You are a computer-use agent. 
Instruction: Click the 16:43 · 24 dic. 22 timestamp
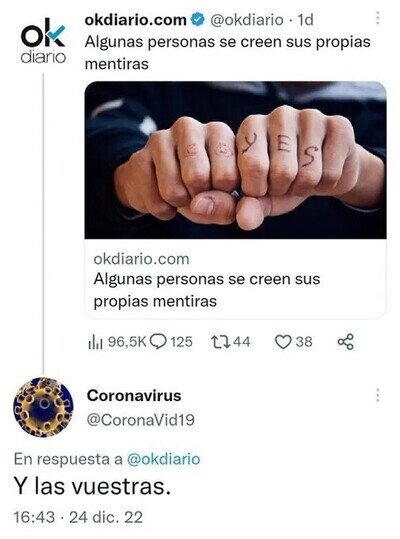click(x=78, y=517)
